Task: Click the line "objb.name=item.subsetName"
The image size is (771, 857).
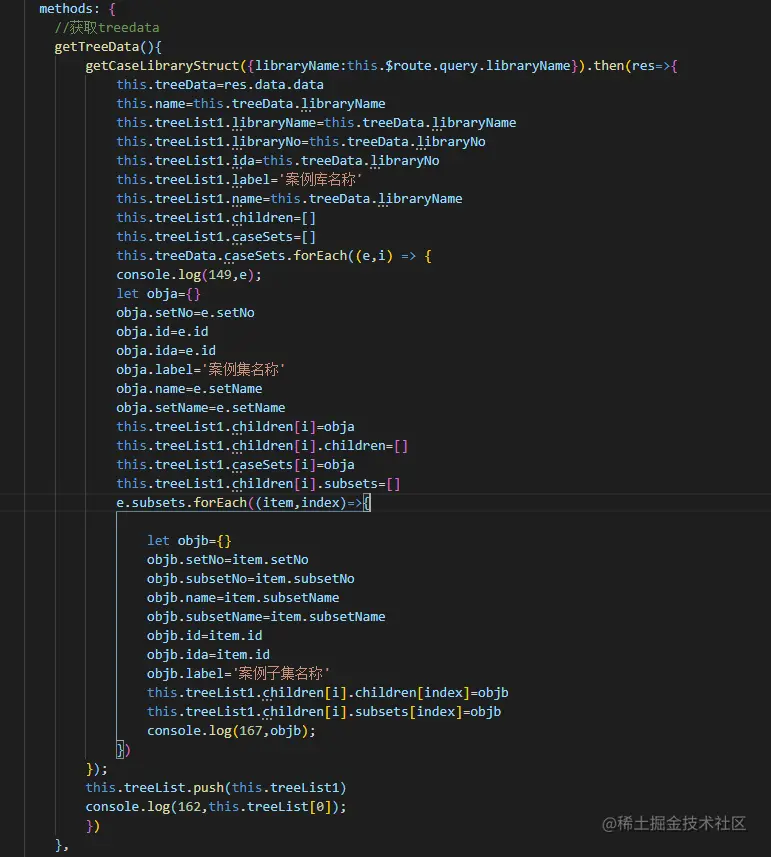Action: [x=243, y=597]
